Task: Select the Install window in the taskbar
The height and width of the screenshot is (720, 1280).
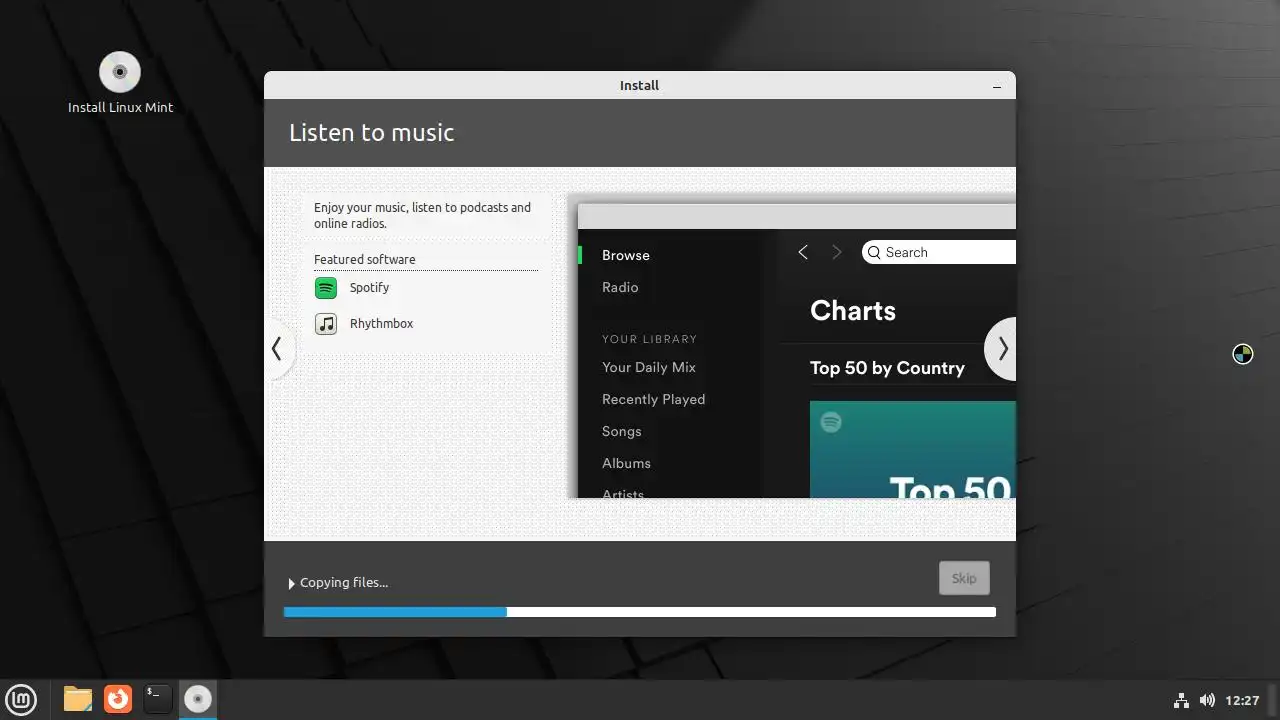Action: coord(198,698)
